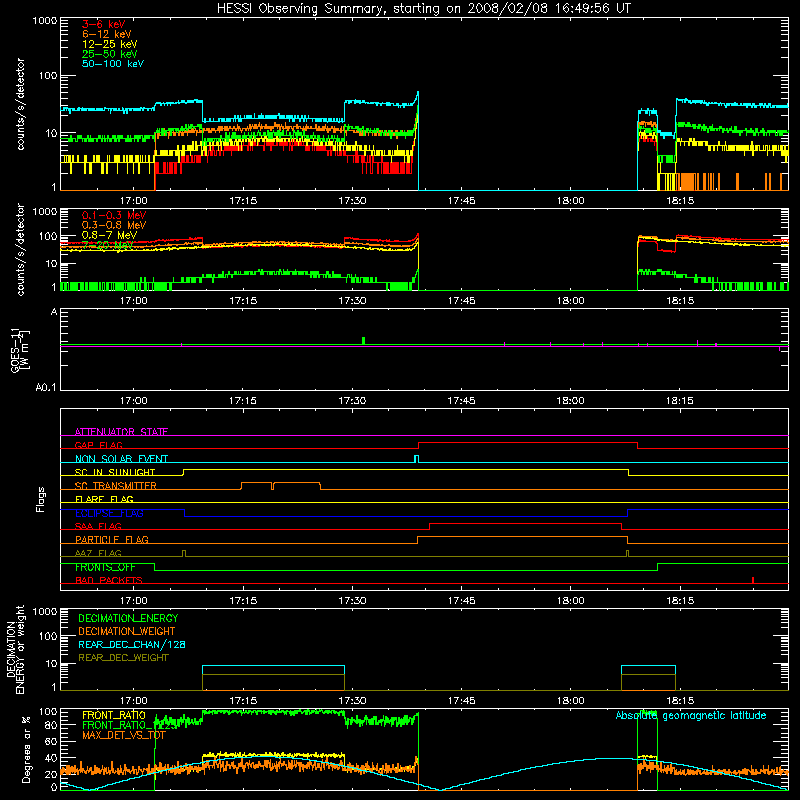Click the red 3-6 keV legend label
Screen dimensions: 800x800
(x=103, y=24)
